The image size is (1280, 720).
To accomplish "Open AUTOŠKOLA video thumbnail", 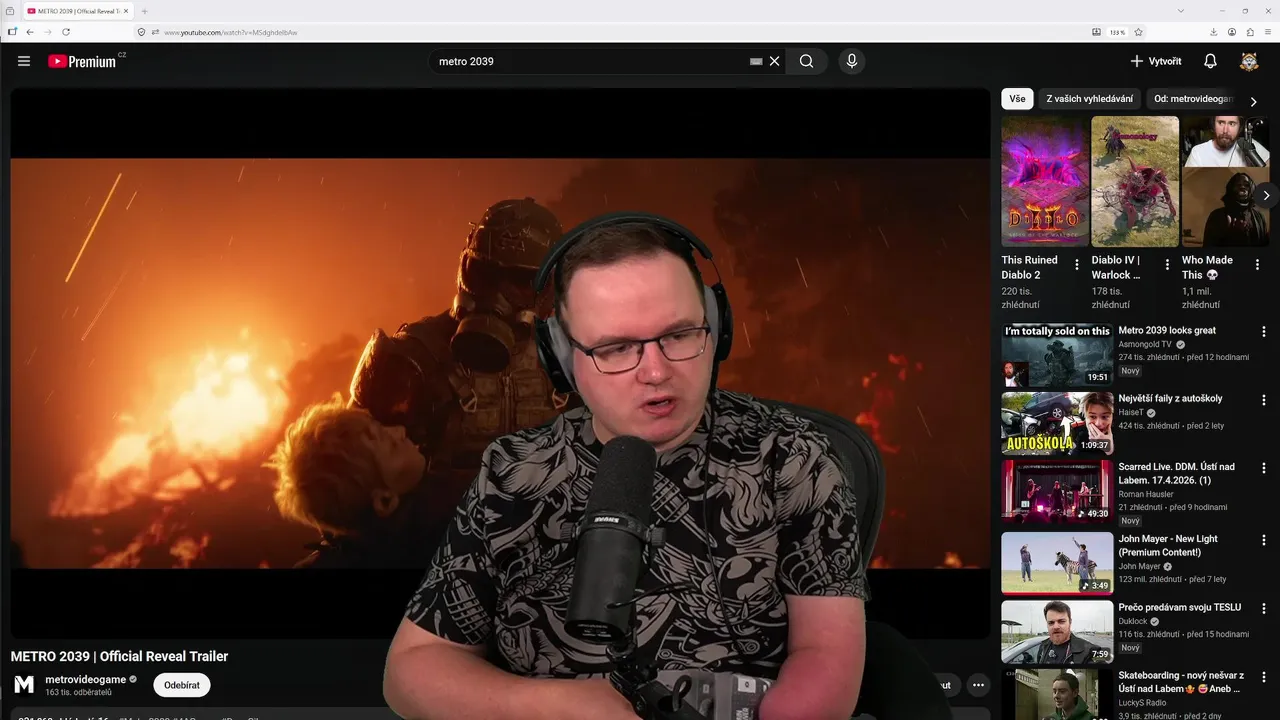I will tap(1057, 423).
